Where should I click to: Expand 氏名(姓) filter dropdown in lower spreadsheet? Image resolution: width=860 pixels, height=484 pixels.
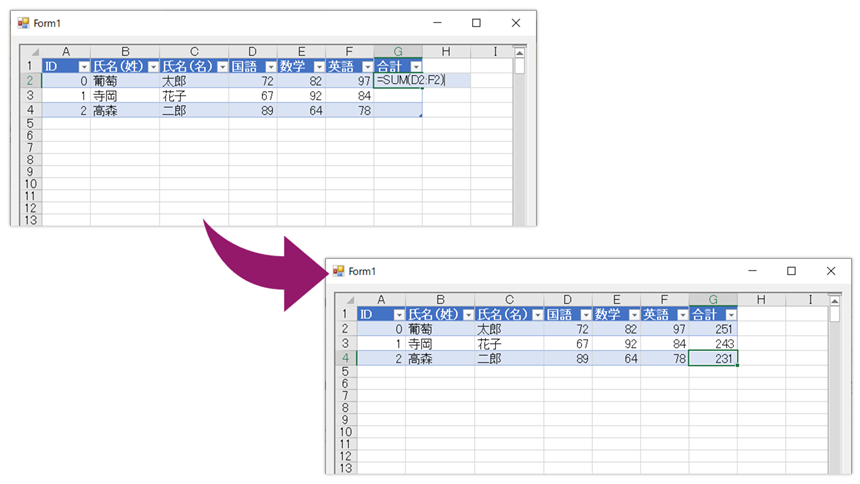467,315
